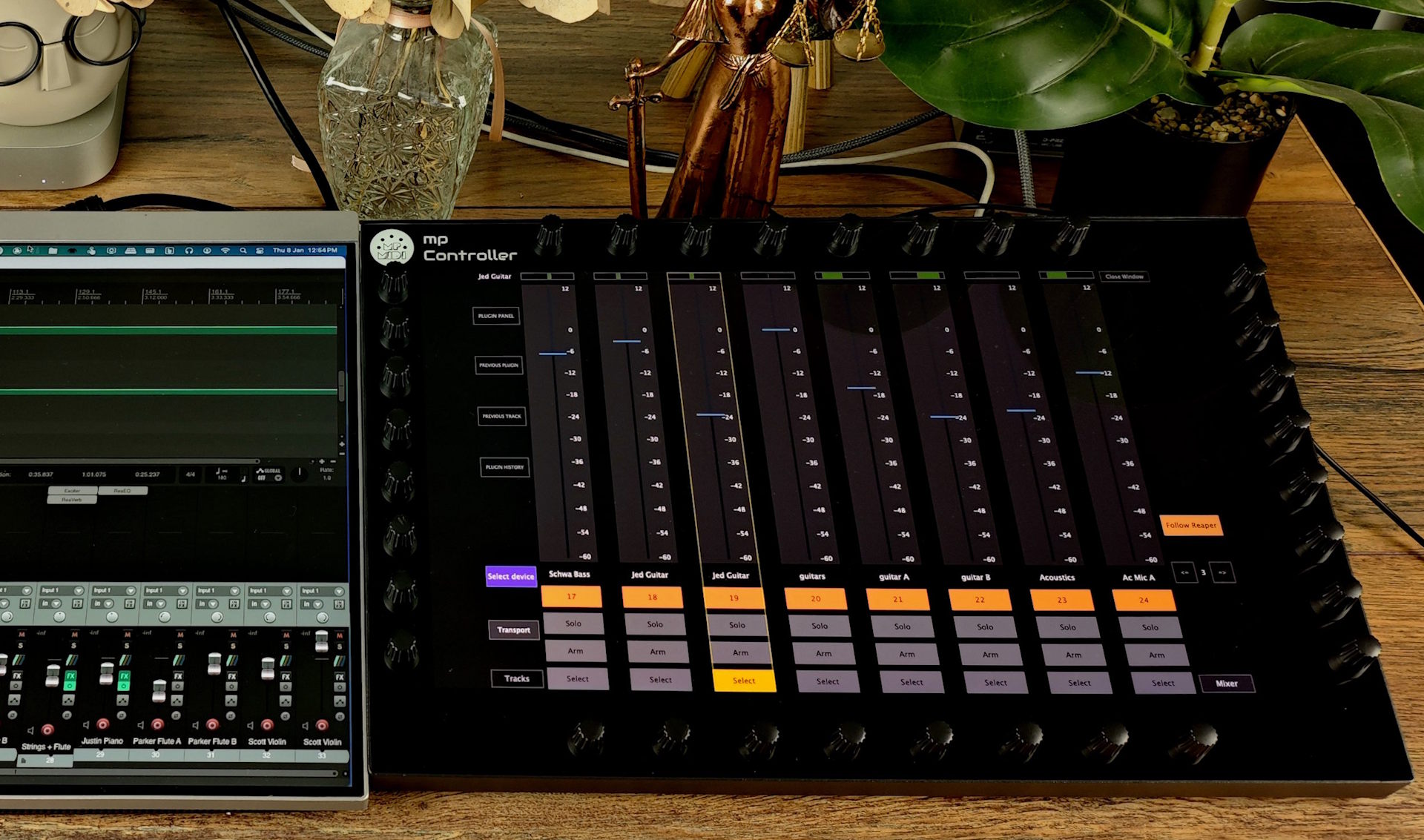This screenshot has height=840, width=1424.
Task: Click the Follow Reaper button
Action: (1191, 525)
